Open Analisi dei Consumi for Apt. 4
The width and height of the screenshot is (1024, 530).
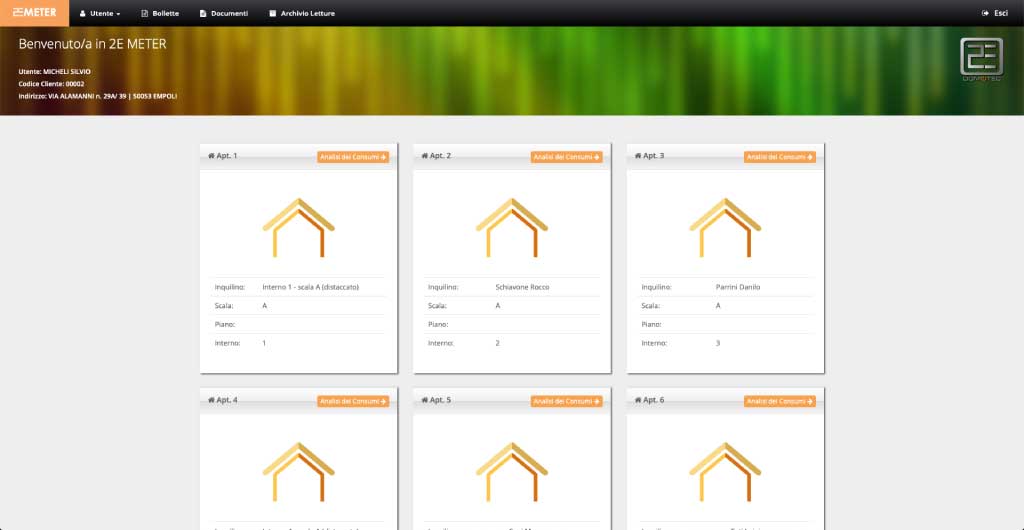(353, 401)
